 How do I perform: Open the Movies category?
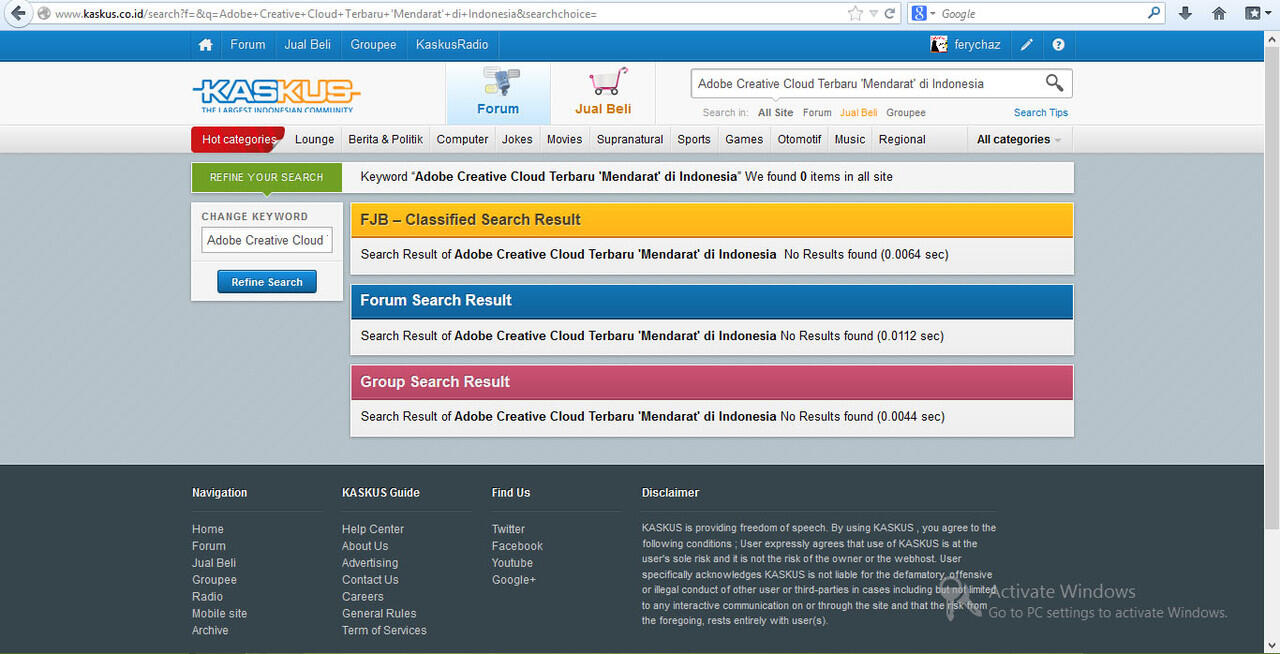[x=564, y=140]
